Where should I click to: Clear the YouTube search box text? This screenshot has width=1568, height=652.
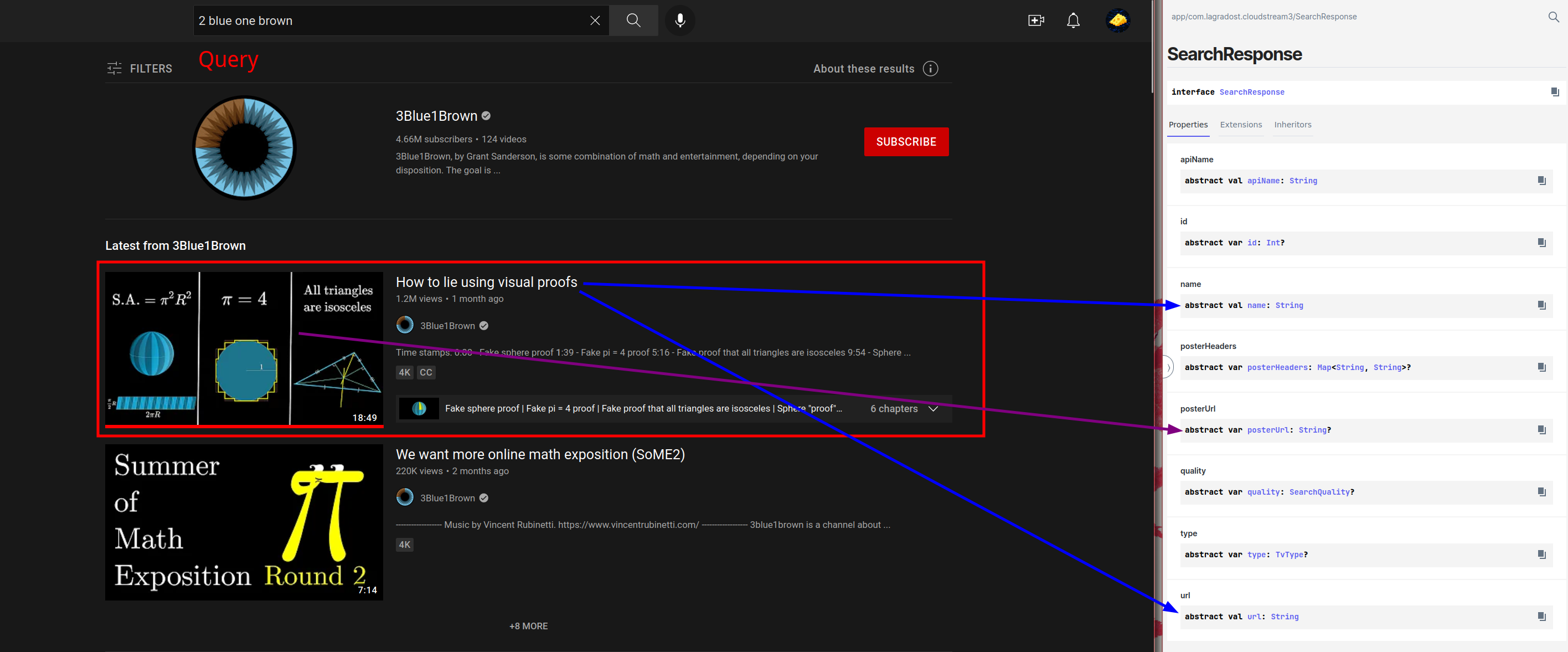(x=595, y=20)
